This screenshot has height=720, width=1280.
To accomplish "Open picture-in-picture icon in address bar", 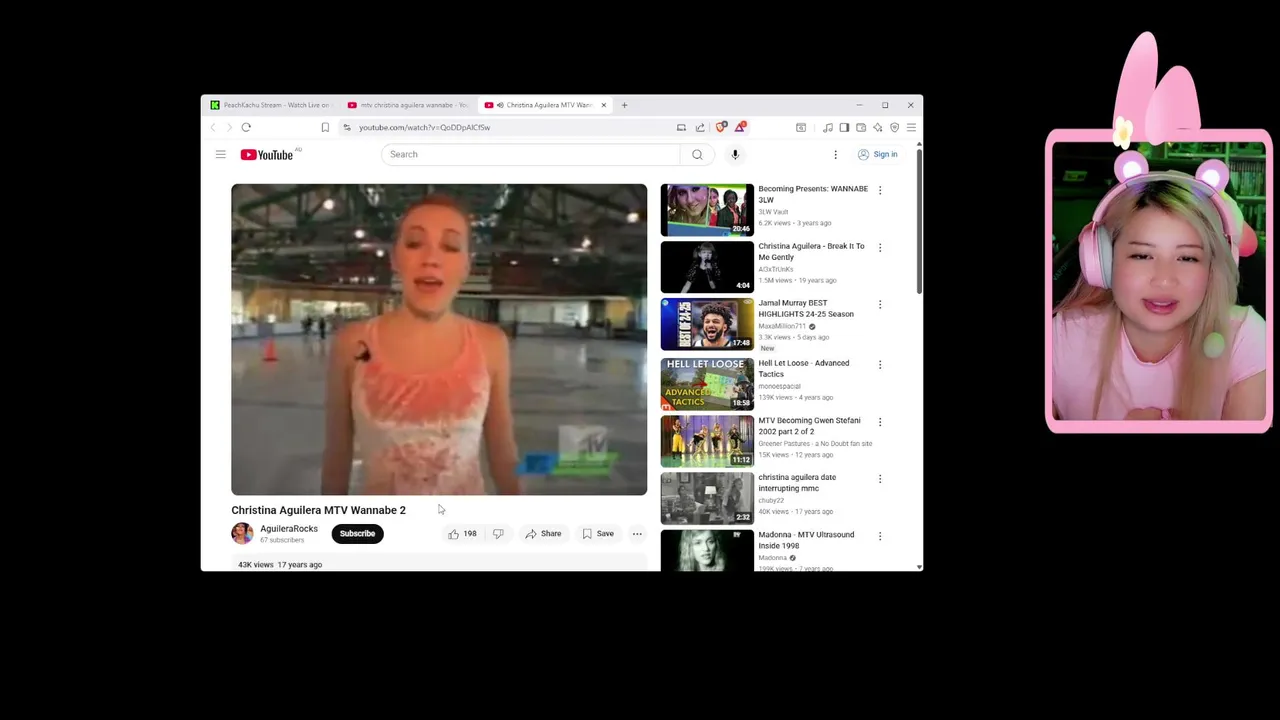I will coord(681,127).
